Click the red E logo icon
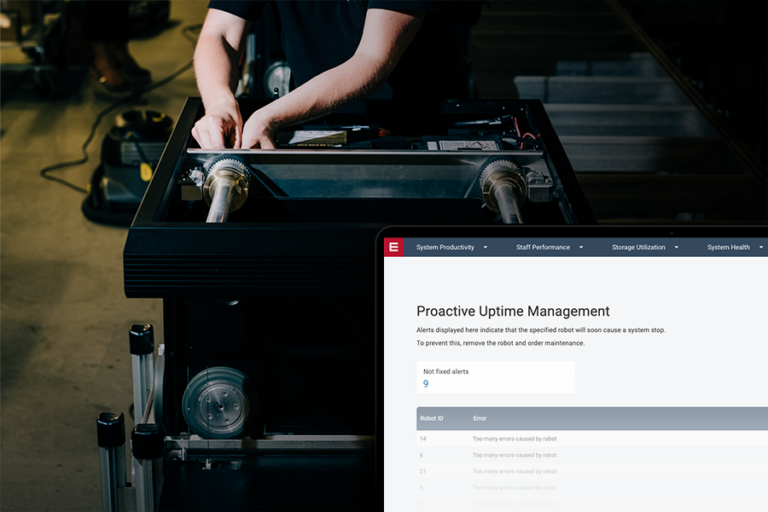Viewport: 768px width, 512px height. point(393,247)
